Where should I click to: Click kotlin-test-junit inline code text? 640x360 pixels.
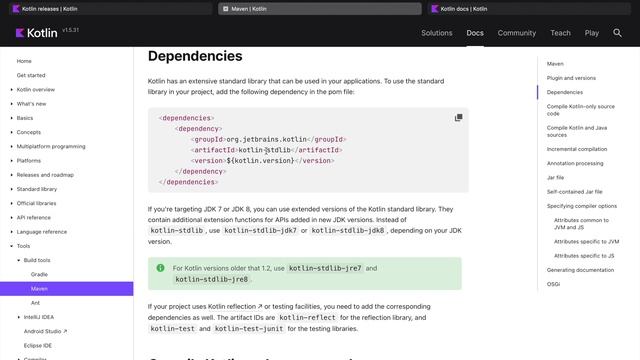(249, 329)
